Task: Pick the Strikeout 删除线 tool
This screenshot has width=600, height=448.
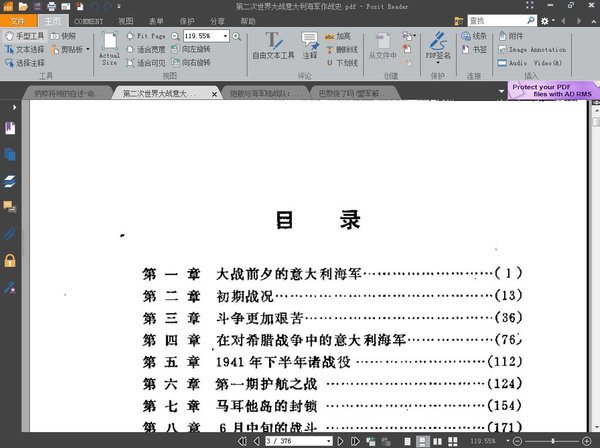Action: click(x=341, y=49)
